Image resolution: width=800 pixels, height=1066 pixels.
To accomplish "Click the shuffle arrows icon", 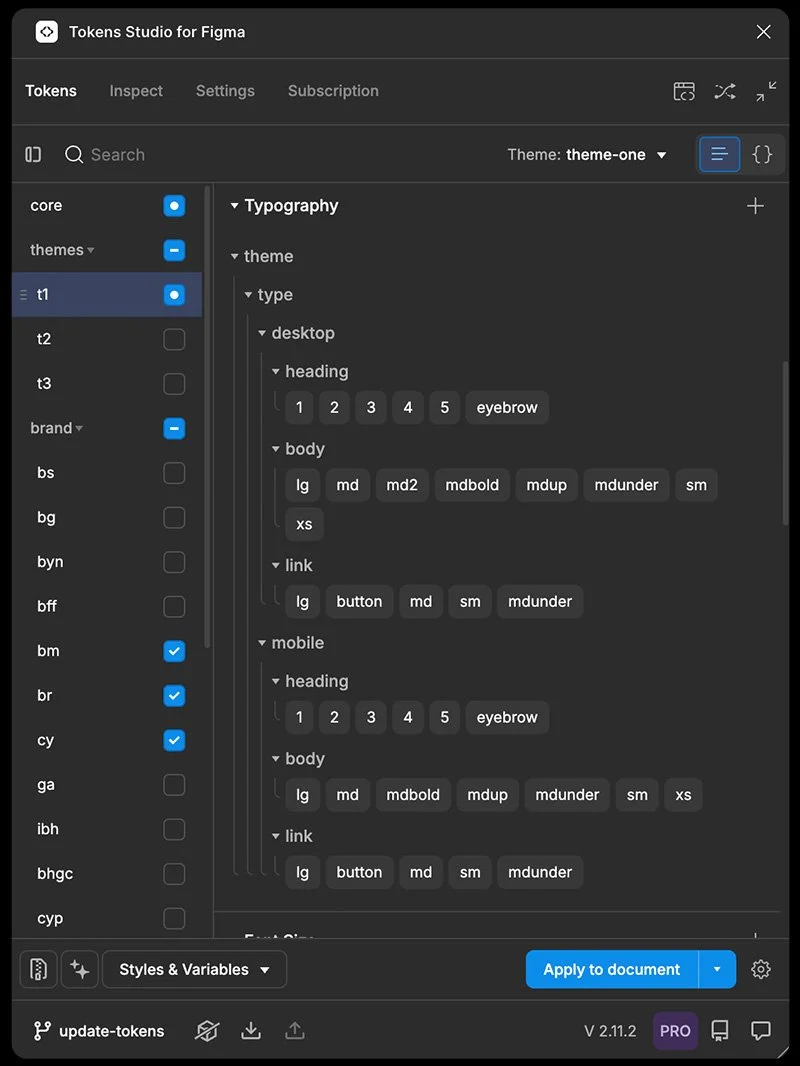I will (x=725, y=91).
